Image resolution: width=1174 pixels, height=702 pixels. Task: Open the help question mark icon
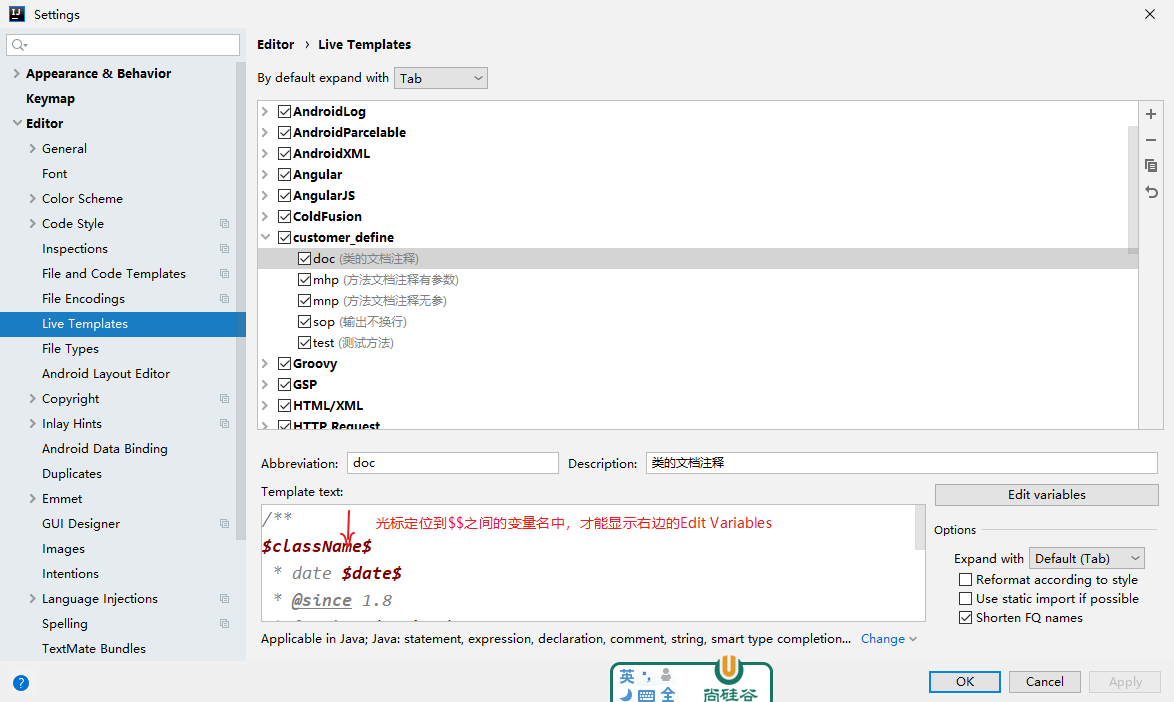coord(21,683)
